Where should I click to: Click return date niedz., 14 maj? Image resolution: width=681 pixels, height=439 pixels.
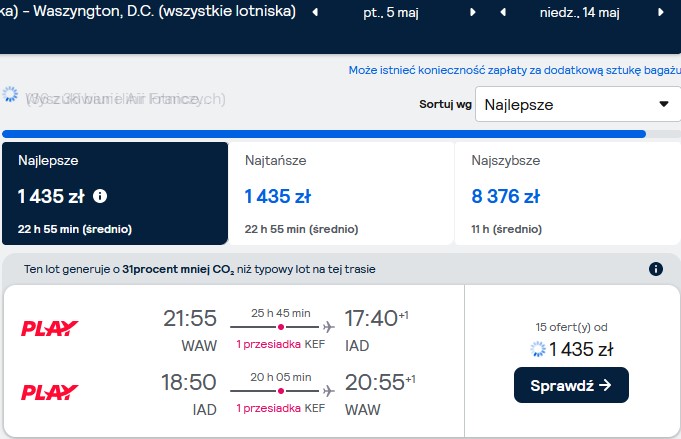(579, 13)
